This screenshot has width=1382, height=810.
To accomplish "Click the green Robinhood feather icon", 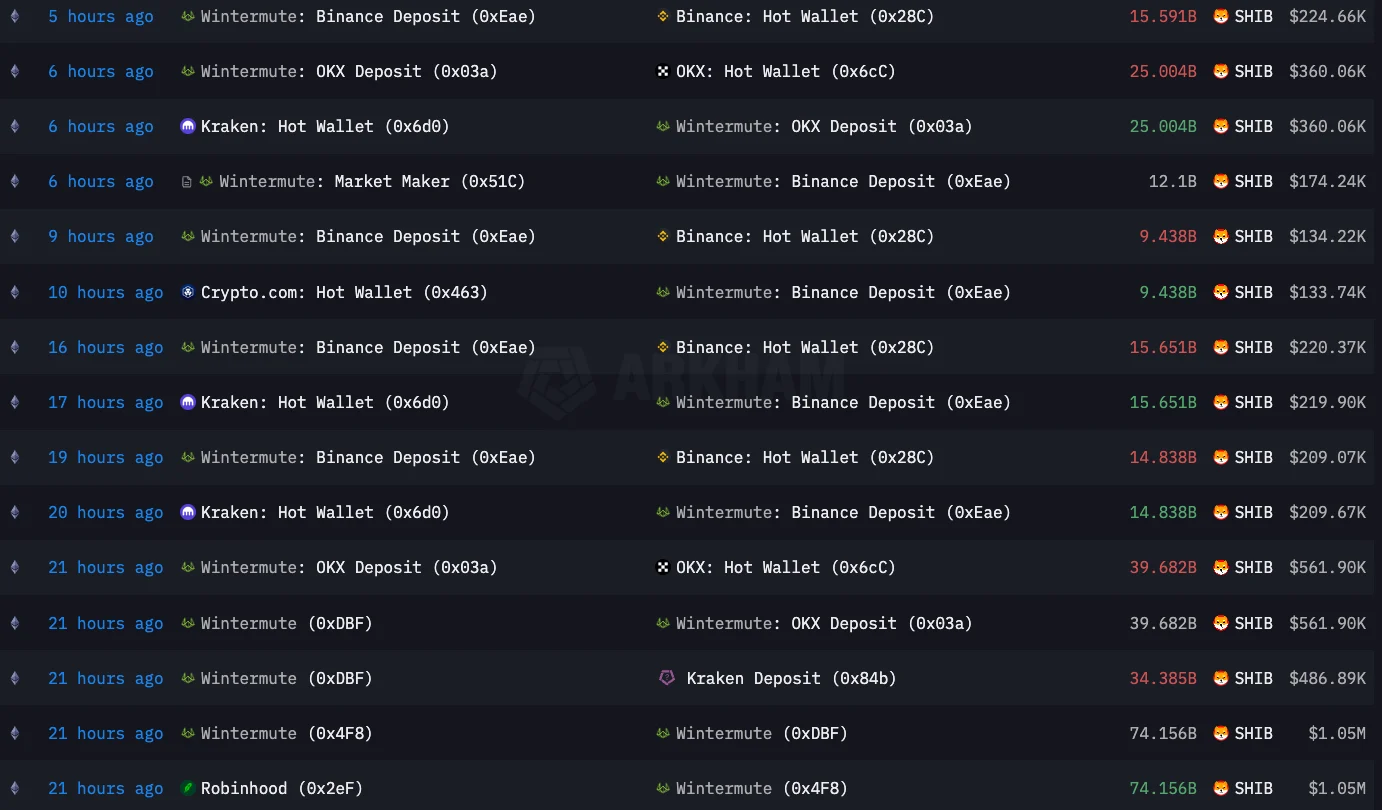I will coord(187,788).
